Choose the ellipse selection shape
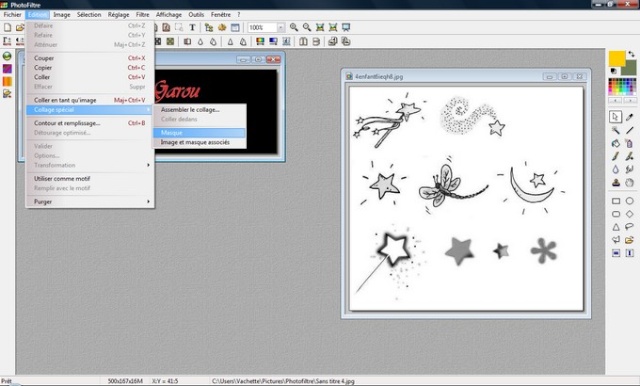This screenshot has width=640, height=386. (x=629, y=201)
